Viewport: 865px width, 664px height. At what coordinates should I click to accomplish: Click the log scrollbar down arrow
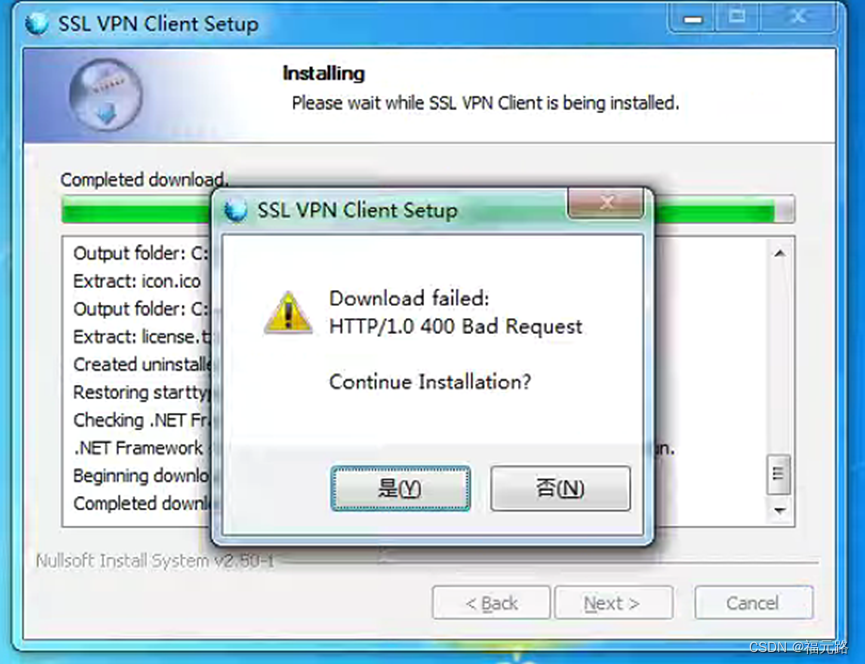(x=779, y=511)
